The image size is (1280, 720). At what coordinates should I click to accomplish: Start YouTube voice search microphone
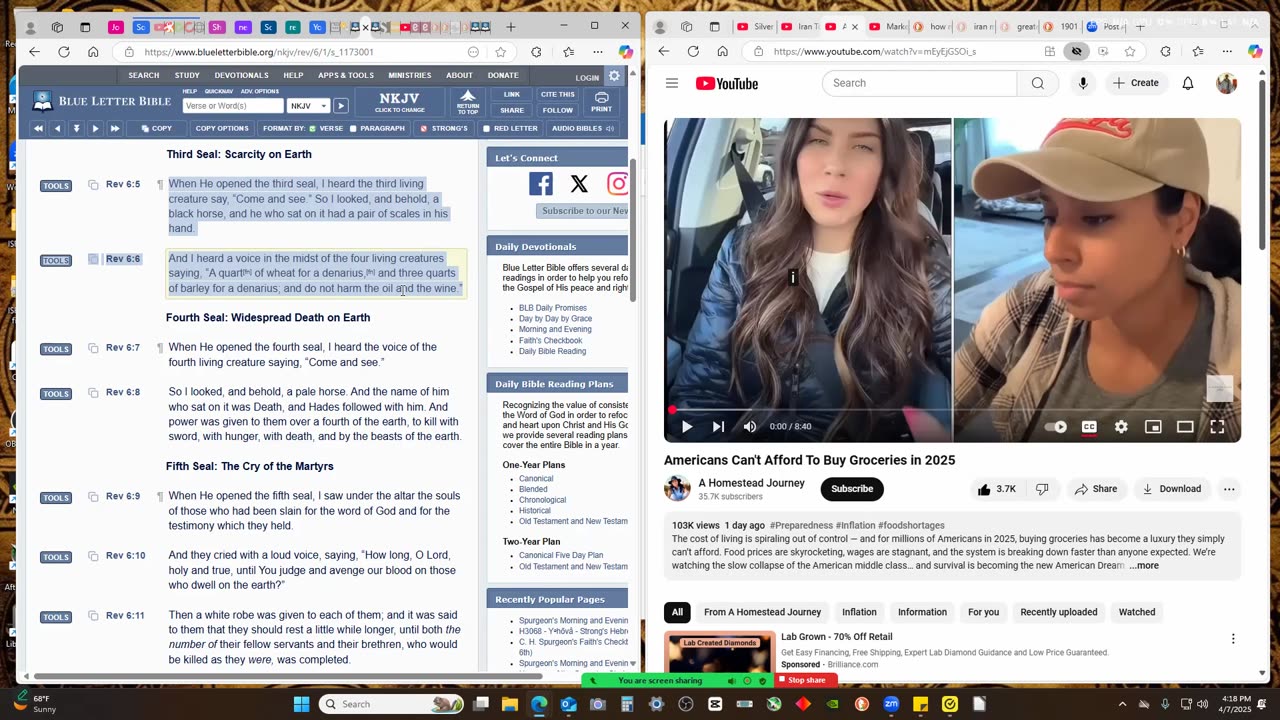(x=1082, y=83)
